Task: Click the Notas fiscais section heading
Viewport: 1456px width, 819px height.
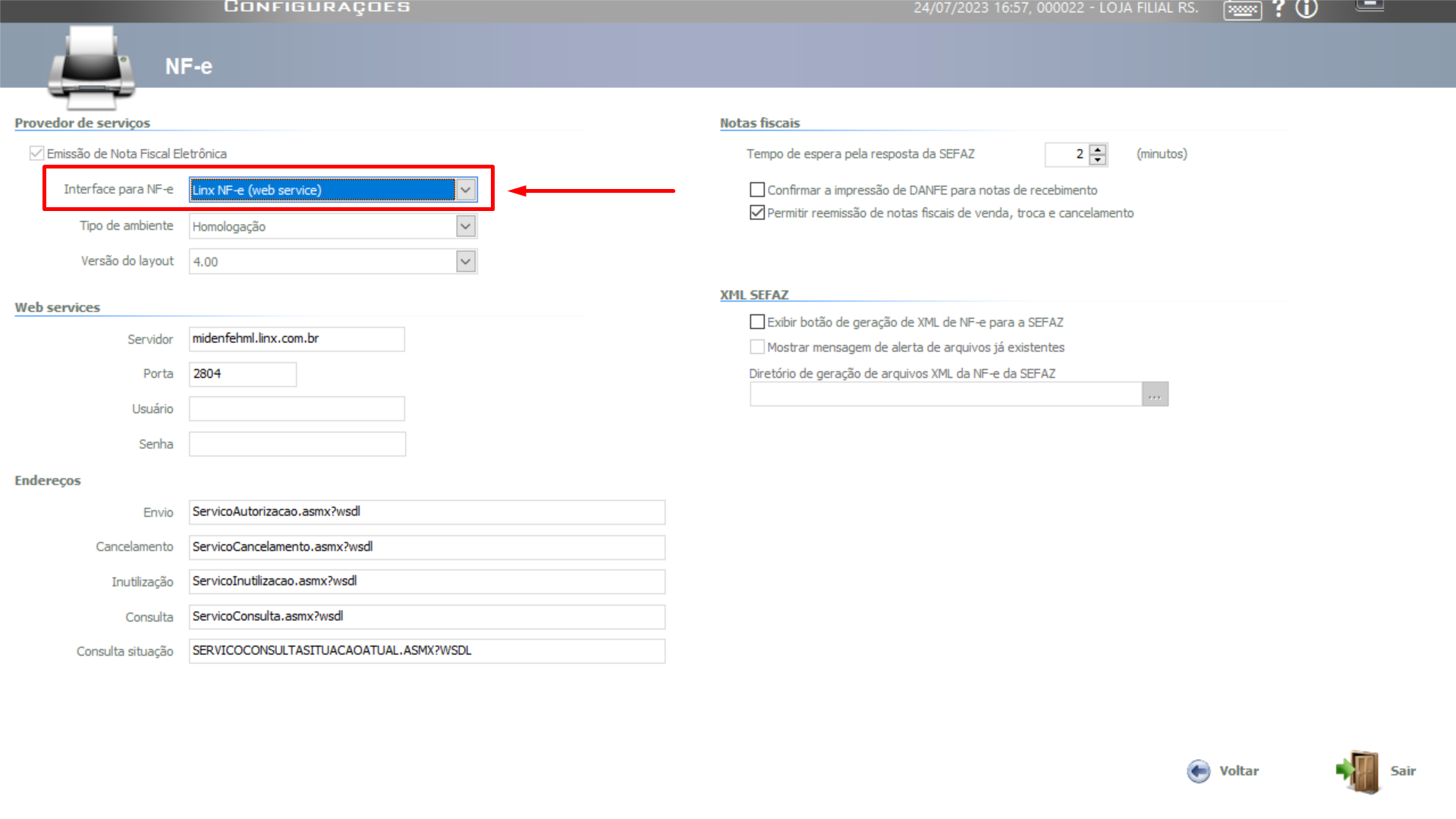Action: tap(760, 123)
